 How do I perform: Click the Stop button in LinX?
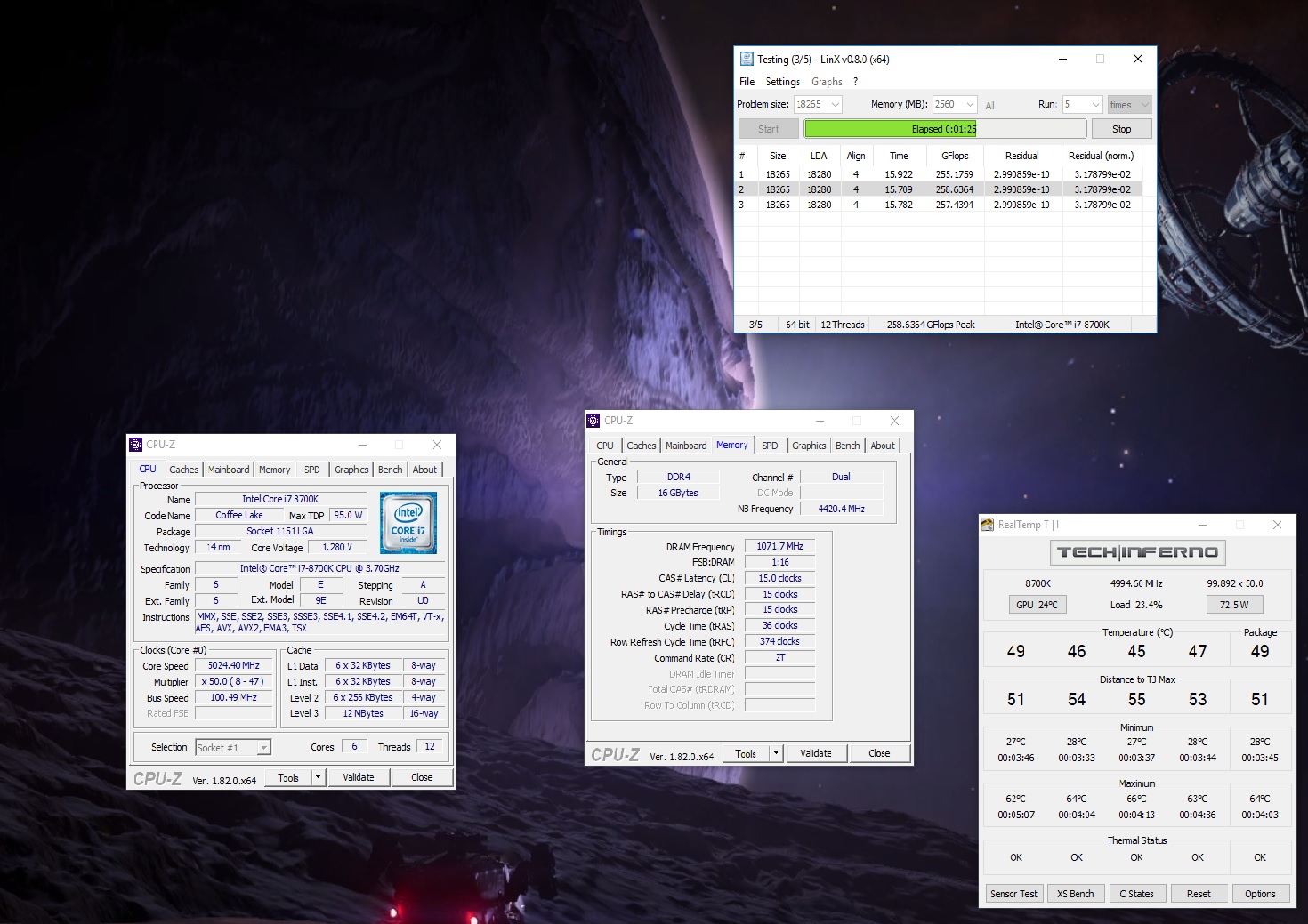point(1121,129)
